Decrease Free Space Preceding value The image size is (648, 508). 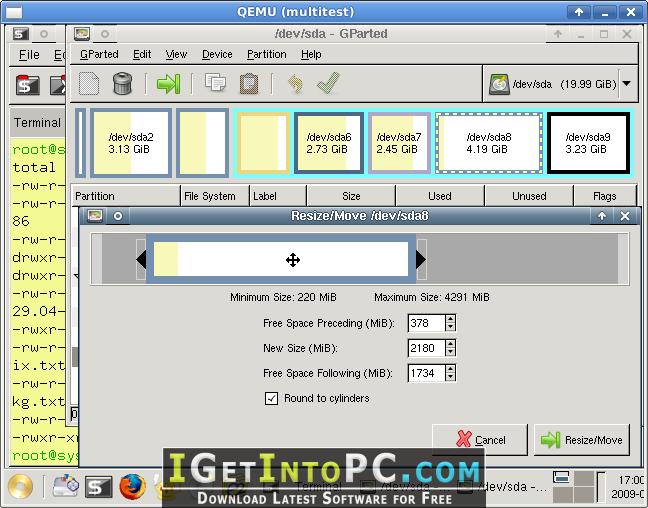point(450,327)
